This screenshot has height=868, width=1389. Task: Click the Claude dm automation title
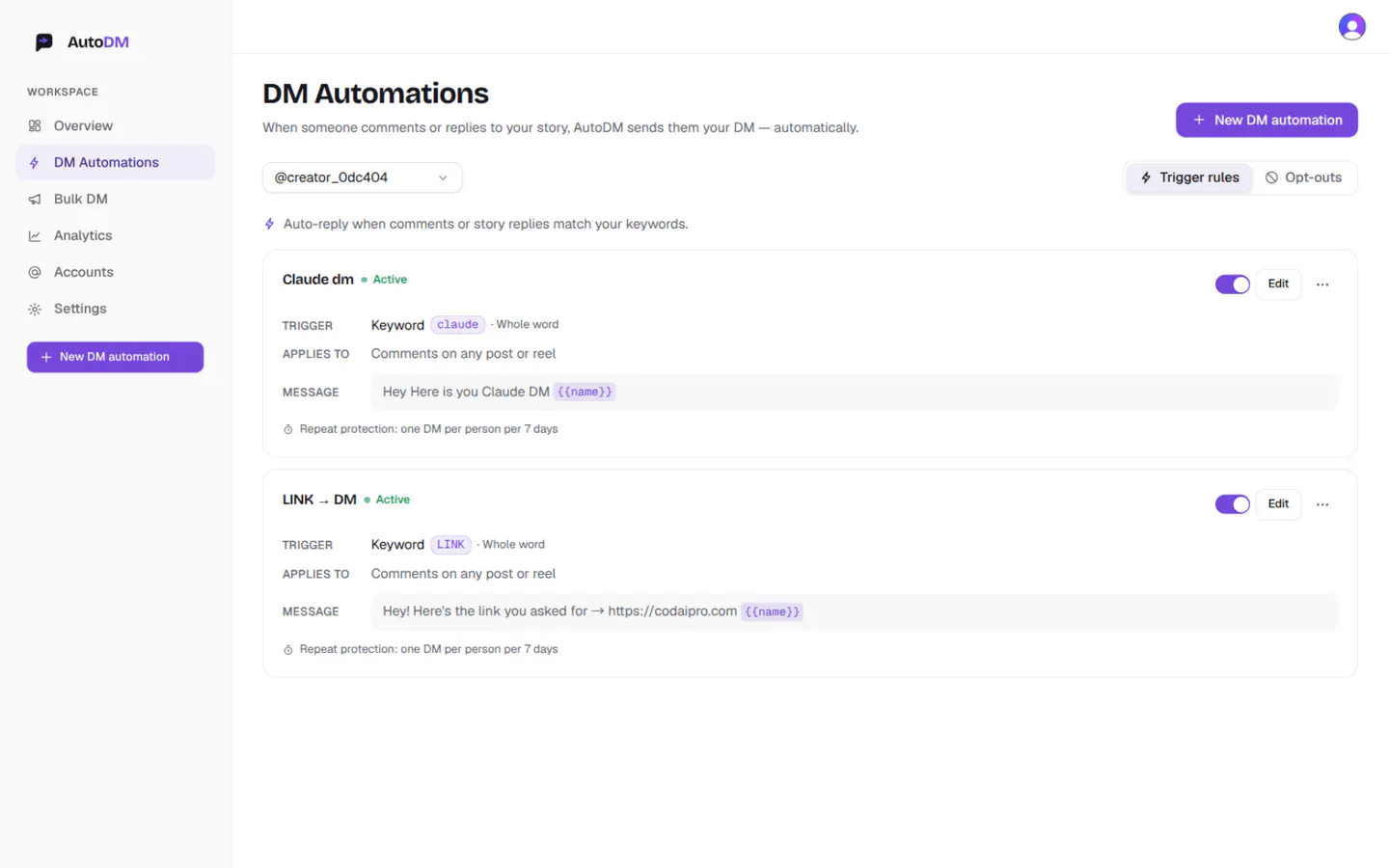click(x=318, y=280)
